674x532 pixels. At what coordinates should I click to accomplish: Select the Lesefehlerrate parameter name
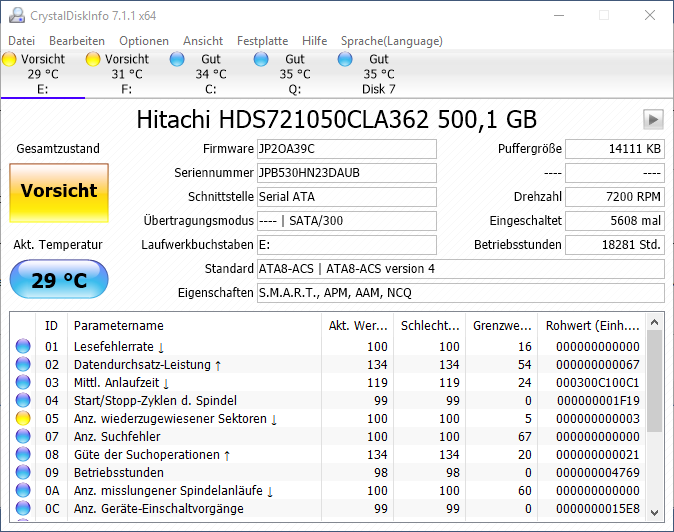click(x=119, y=346)
